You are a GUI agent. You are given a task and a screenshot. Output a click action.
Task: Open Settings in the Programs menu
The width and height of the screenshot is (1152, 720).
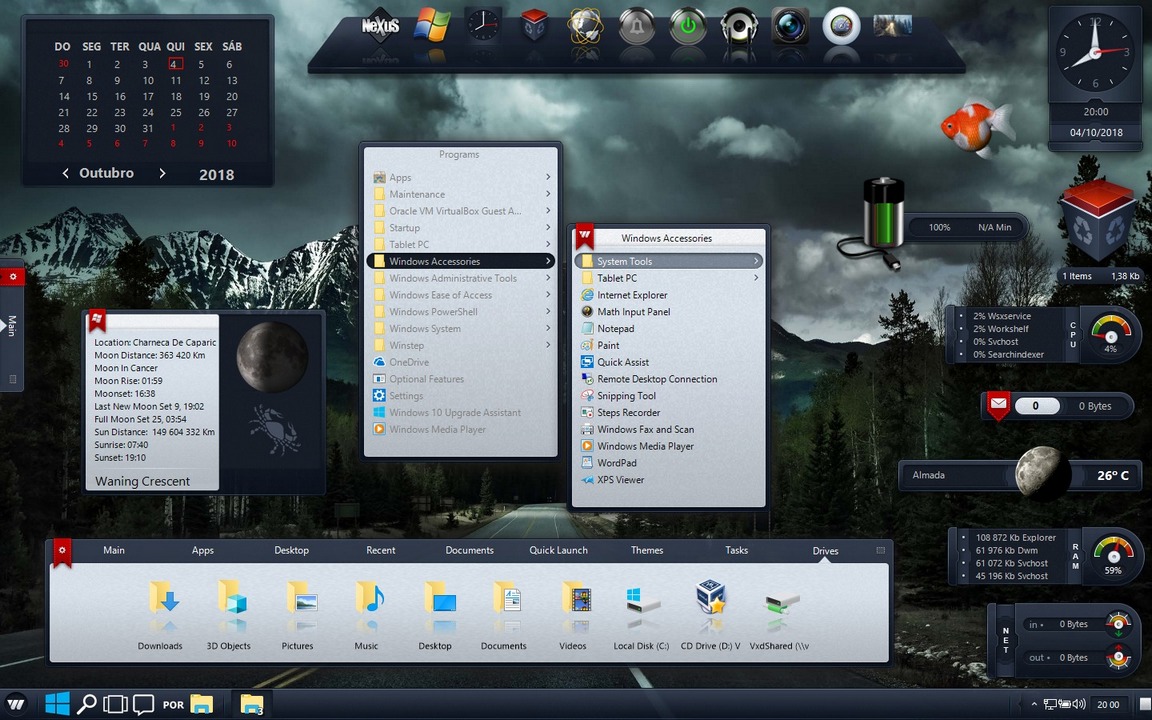[461, 395]
